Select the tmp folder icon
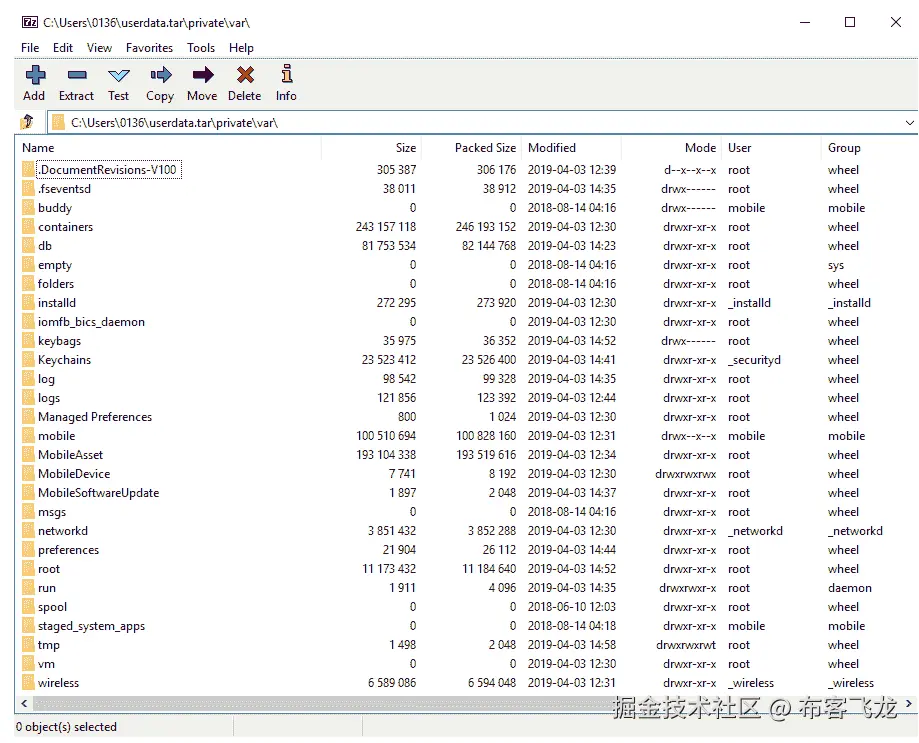 [28, 645]
